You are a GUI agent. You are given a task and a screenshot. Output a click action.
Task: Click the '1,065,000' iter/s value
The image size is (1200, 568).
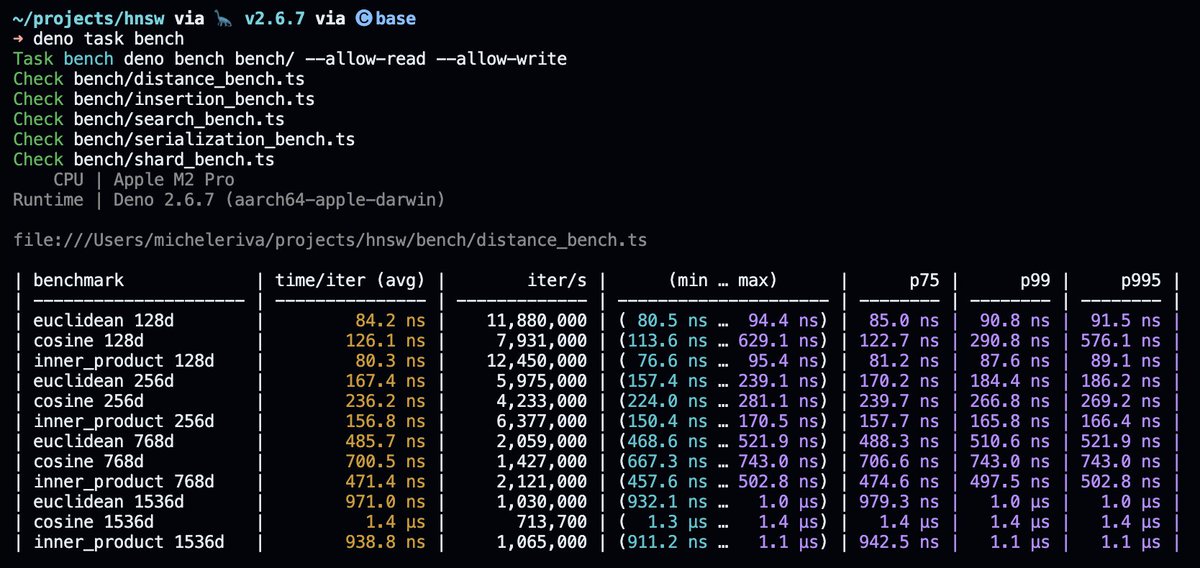(542, 541)
